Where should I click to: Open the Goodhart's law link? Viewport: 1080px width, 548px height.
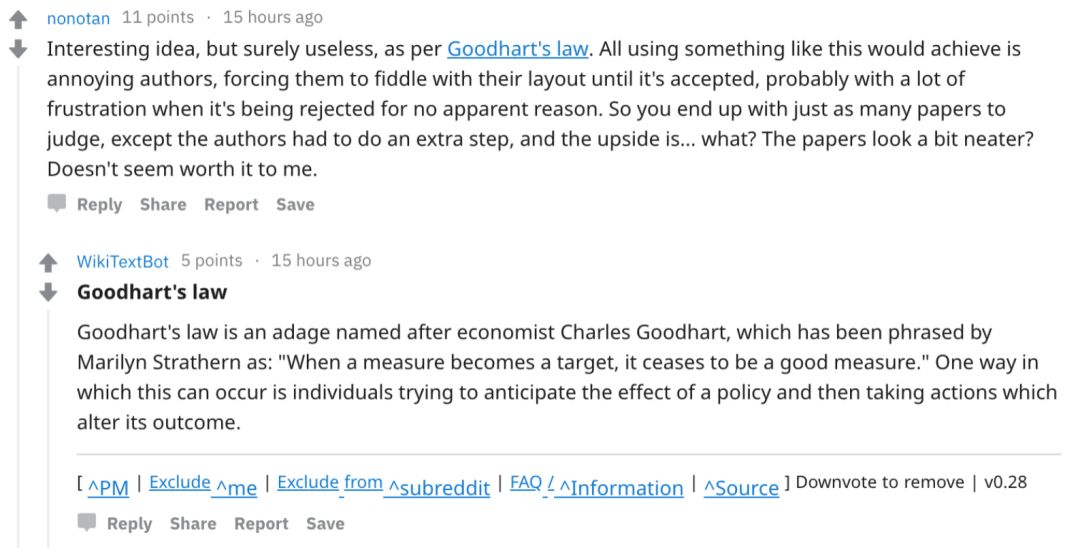[x=518, y=49]
